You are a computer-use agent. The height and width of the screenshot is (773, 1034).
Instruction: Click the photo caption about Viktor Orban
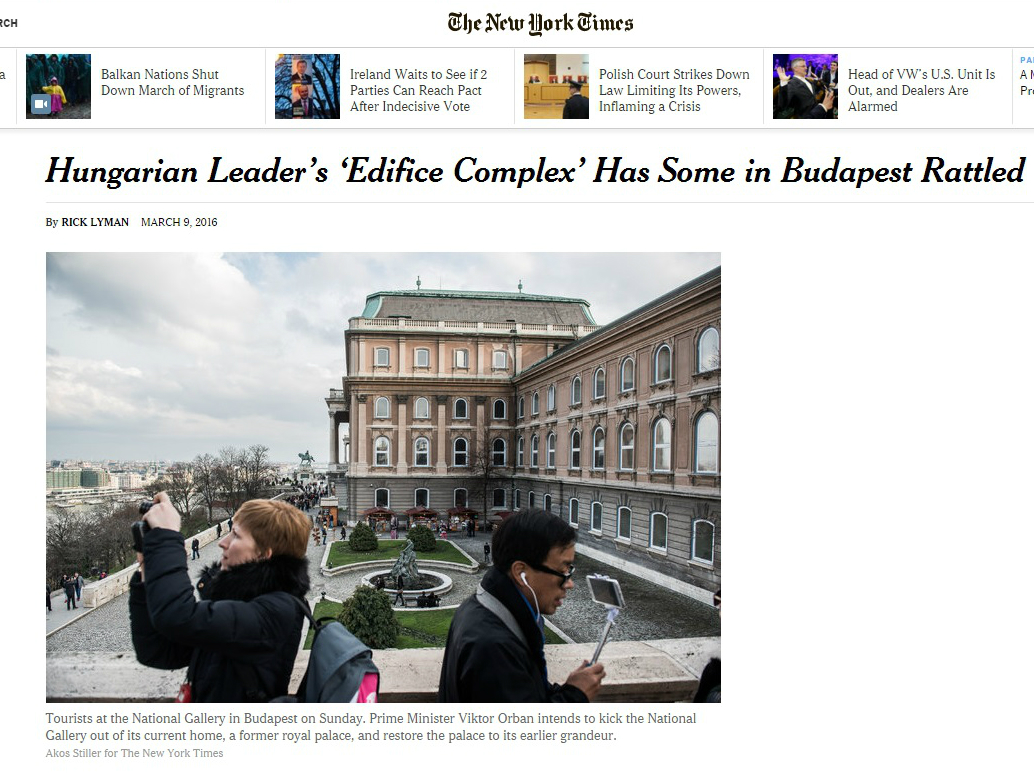371,727
